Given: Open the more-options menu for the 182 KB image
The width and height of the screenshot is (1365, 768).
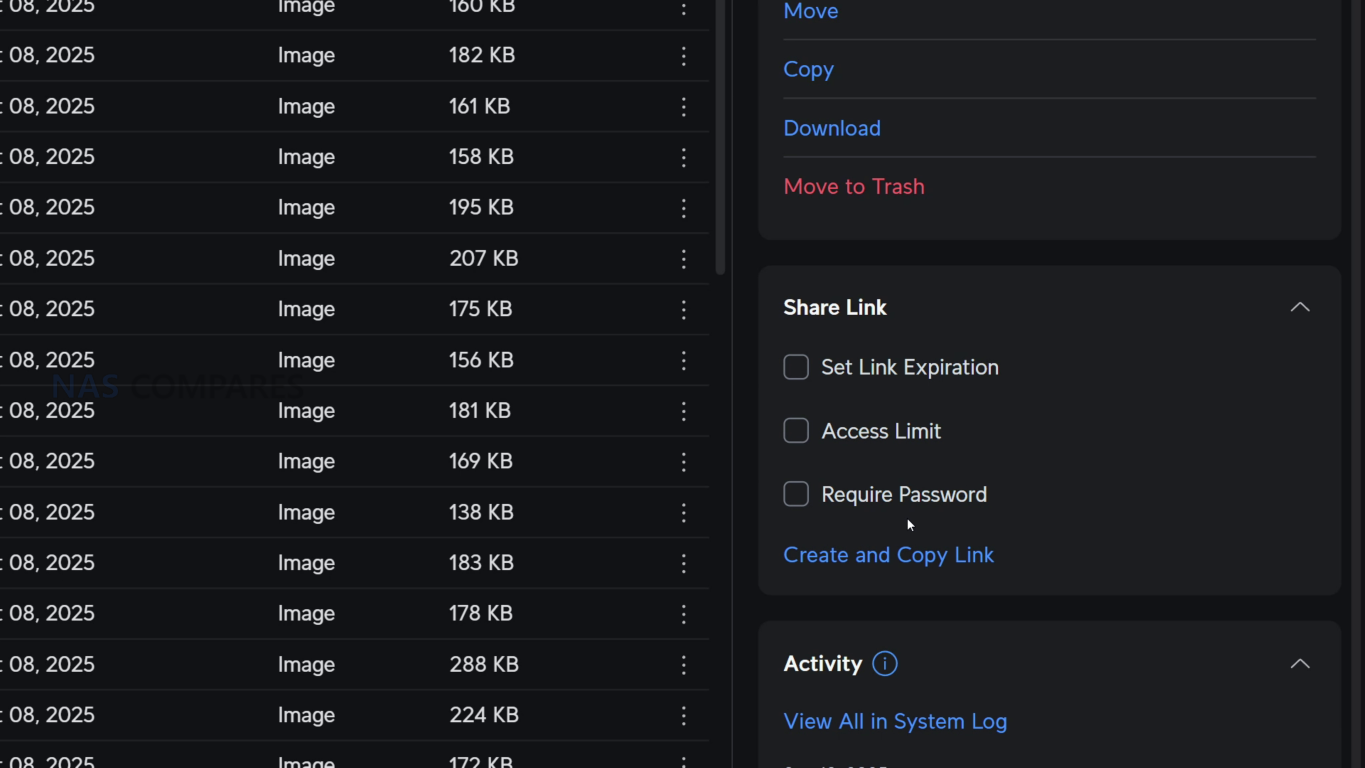Looking at the screenshot, I should click(x=684, y=56).
